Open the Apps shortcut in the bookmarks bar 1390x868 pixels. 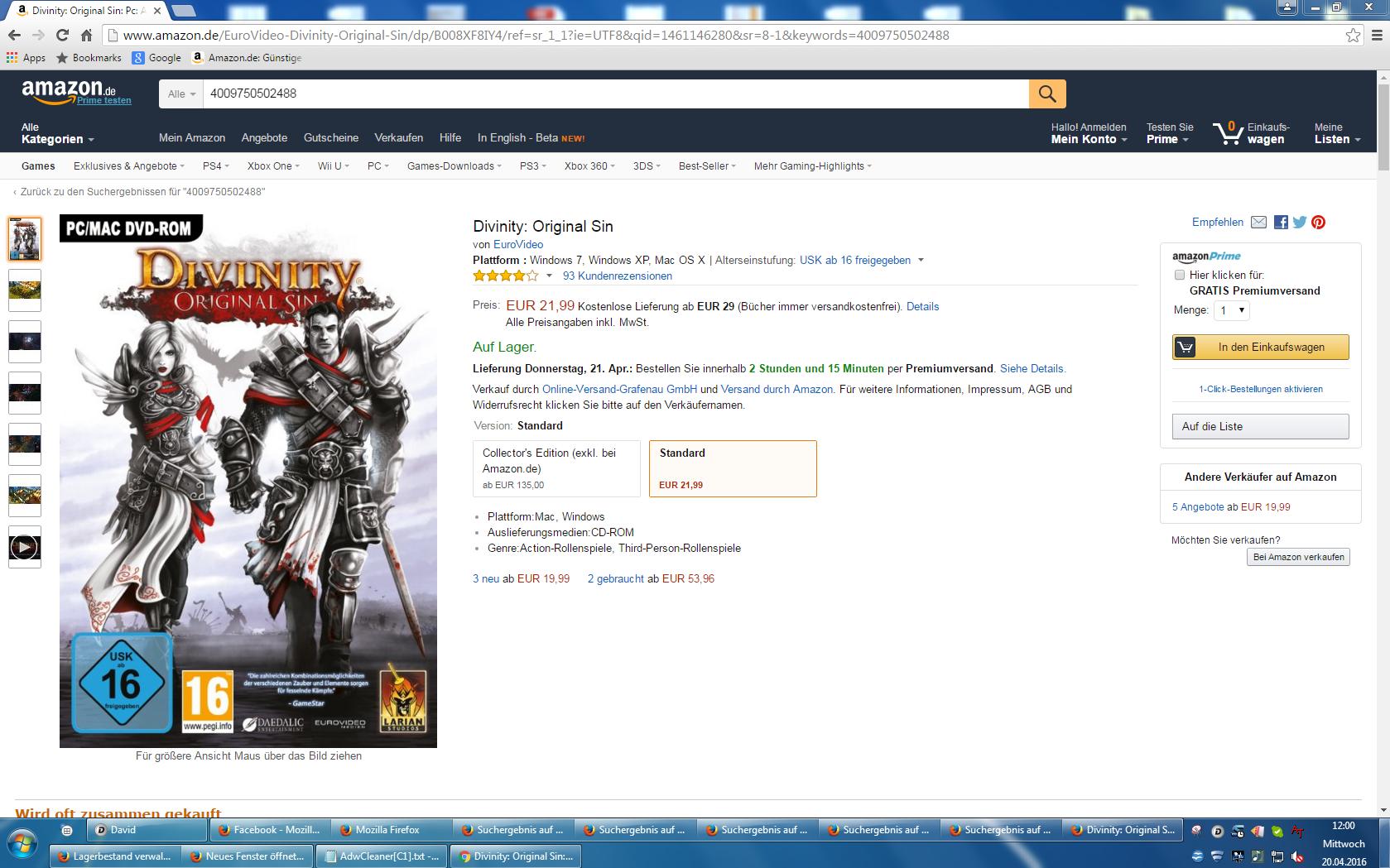click(26, 58)
